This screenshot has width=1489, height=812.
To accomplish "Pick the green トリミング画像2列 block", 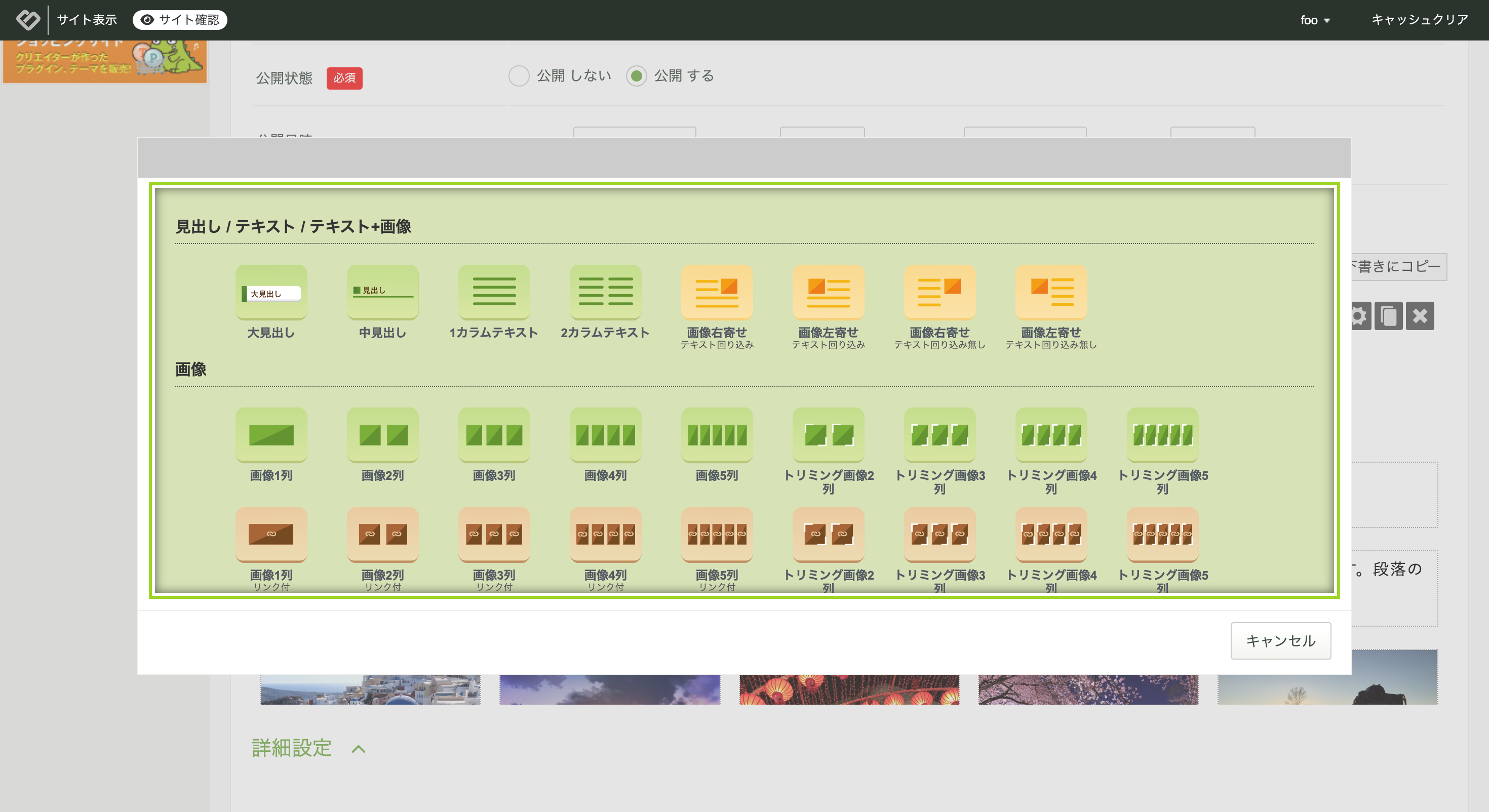I will coord(828,435).
